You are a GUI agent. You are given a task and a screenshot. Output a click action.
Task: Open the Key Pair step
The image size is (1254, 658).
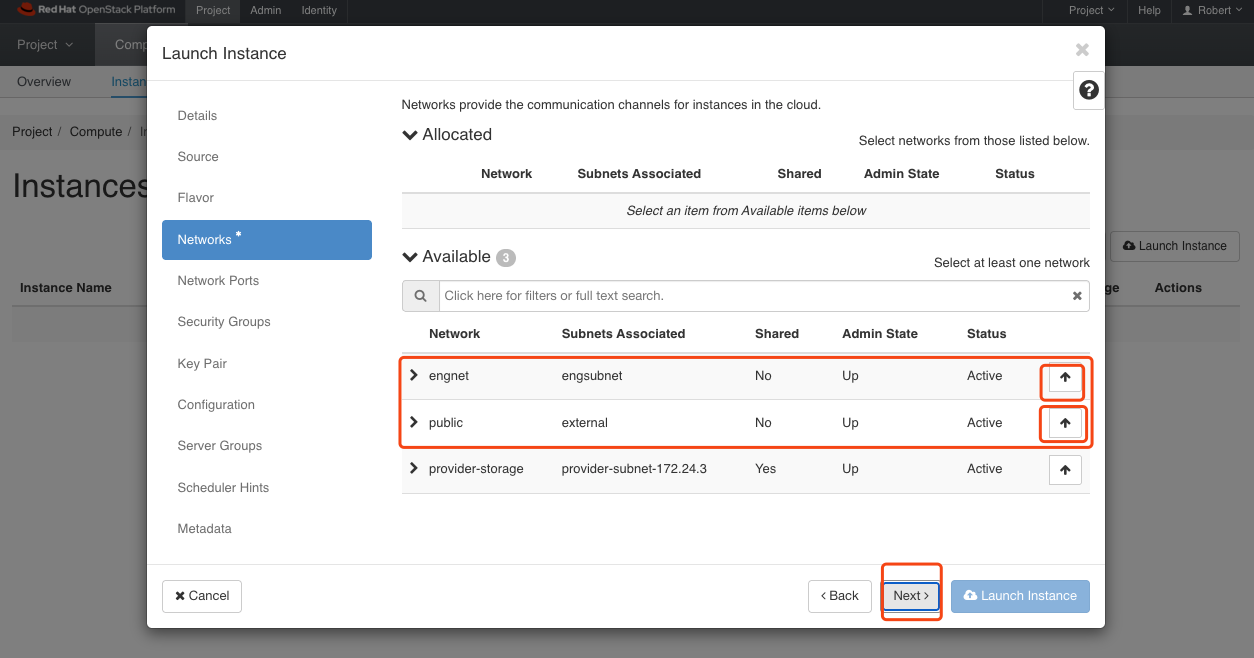(202, 364)
